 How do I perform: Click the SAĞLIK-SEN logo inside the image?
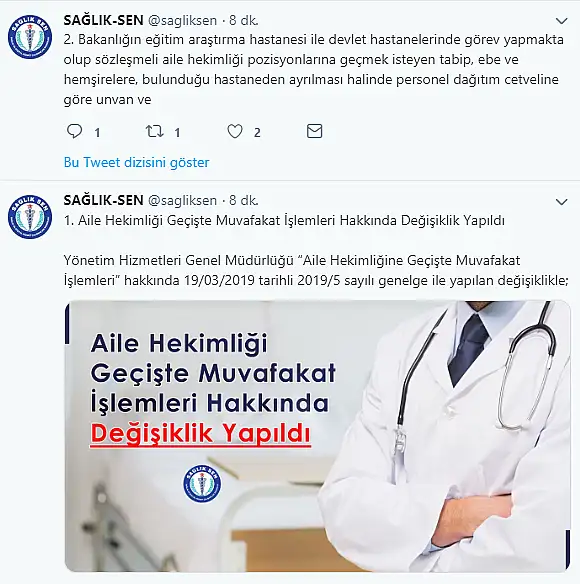click(202, 483)
